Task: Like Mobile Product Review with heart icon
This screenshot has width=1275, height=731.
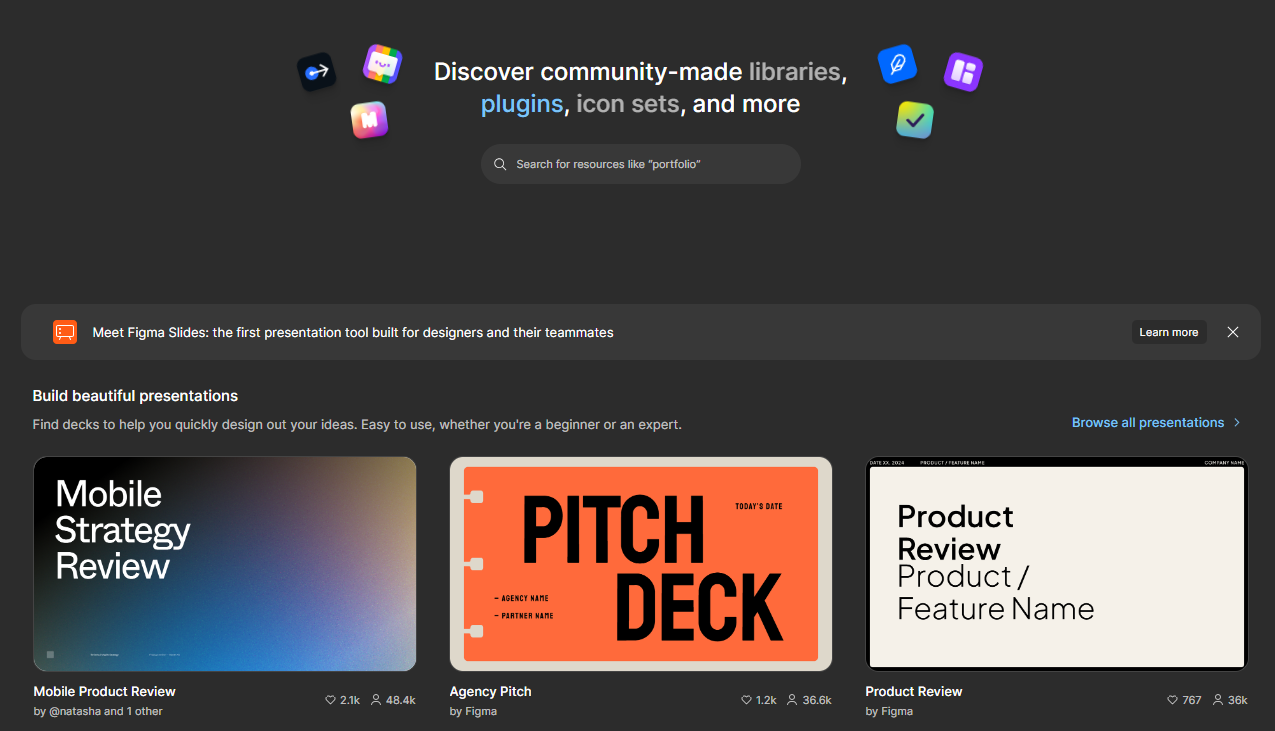Action: point(331,700)
